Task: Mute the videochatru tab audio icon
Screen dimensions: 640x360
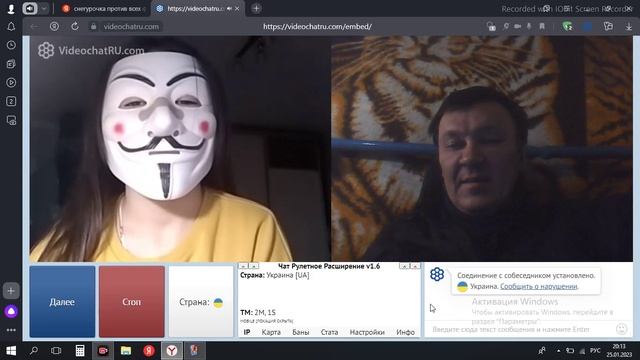Action: click(x=229, y=9)
